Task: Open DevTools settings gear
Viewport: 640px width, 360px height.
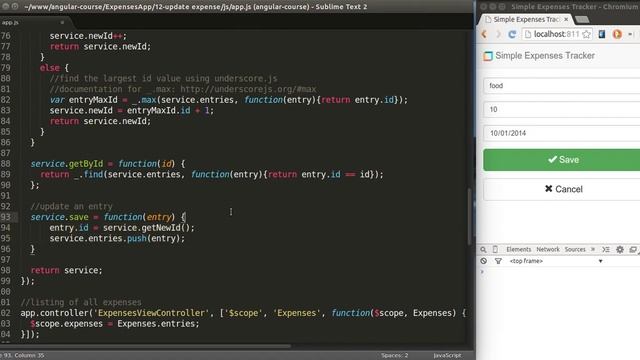Action: pos(620,249)
